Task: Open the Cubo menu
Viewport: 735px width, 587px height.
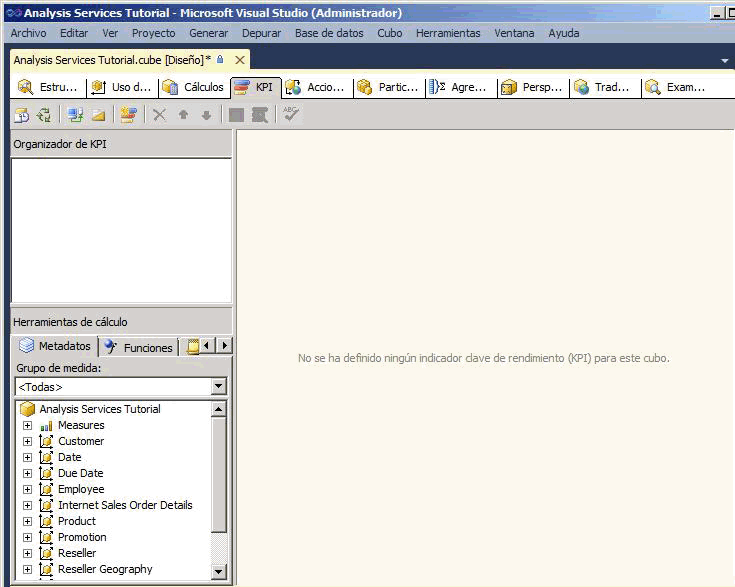Action: (x=389, y=33)
